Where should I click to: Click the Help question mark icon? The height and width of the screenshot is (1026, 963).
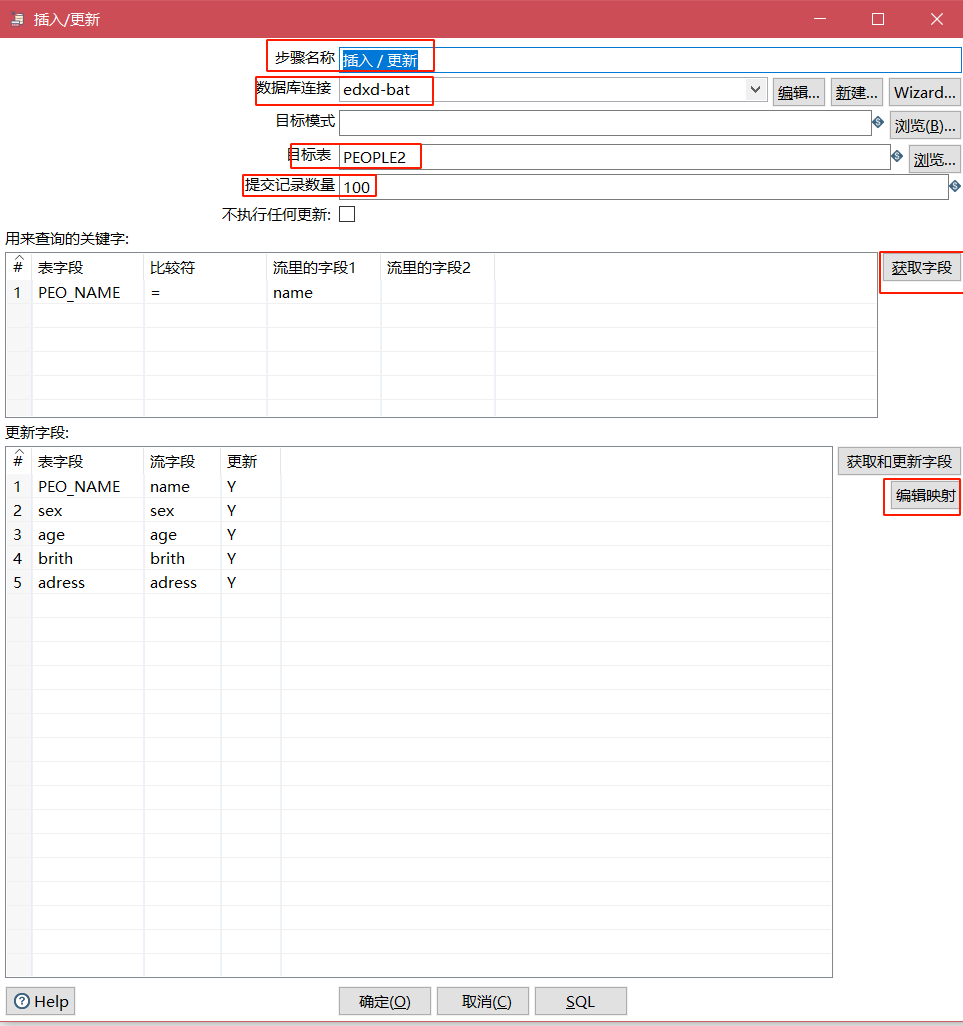click(23, 1001)
